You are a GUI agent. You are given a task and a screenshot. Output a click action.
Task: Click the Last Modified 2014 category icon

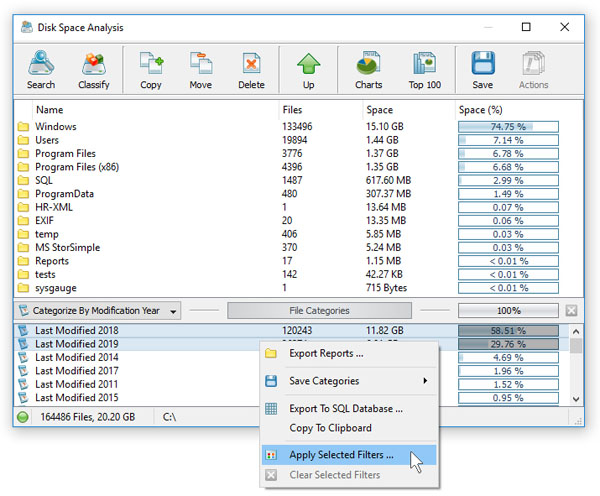[x=23, y=357]
